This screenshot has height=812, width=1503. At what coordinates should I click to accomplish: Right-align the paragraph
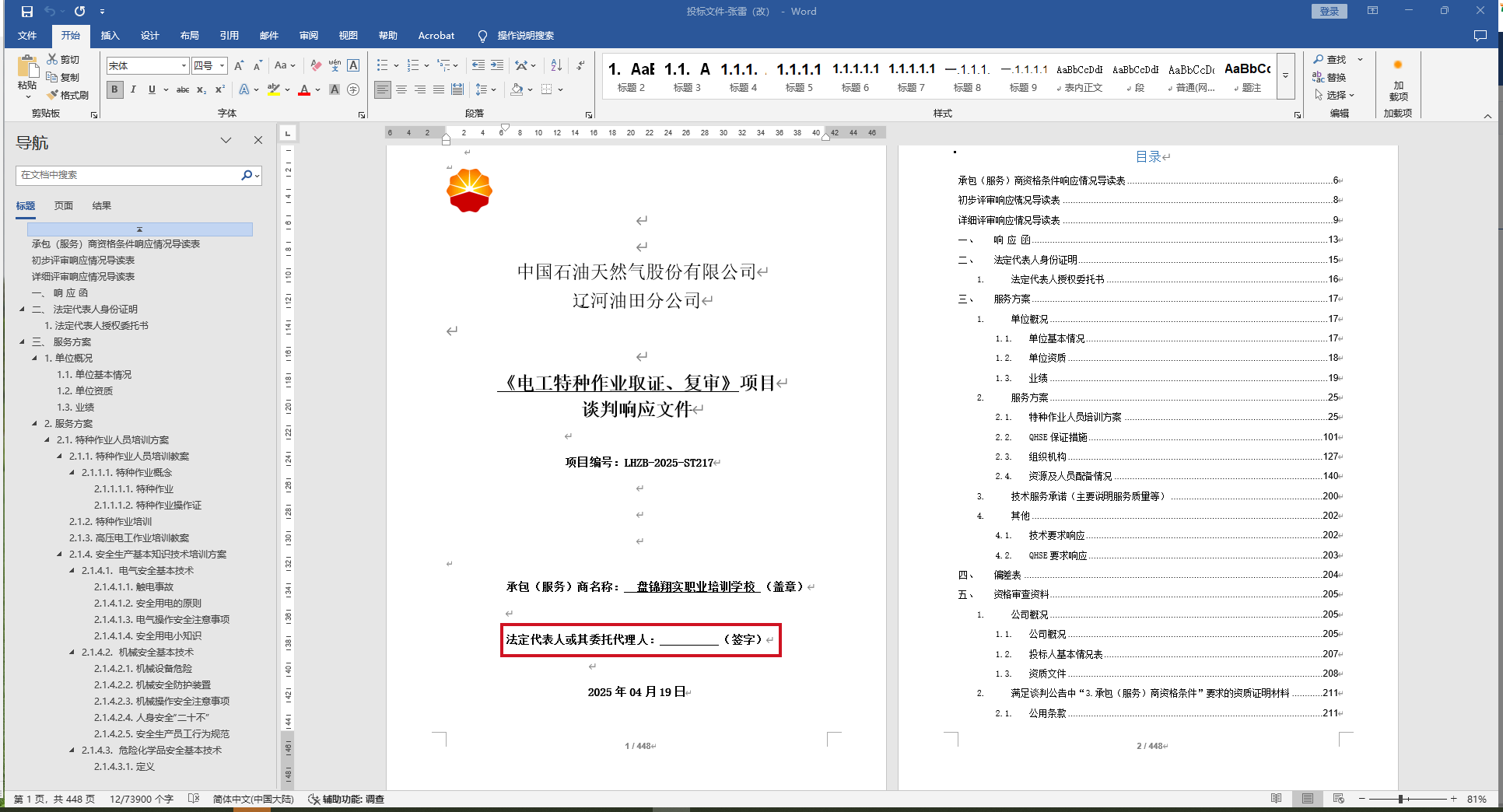(420, 89)
